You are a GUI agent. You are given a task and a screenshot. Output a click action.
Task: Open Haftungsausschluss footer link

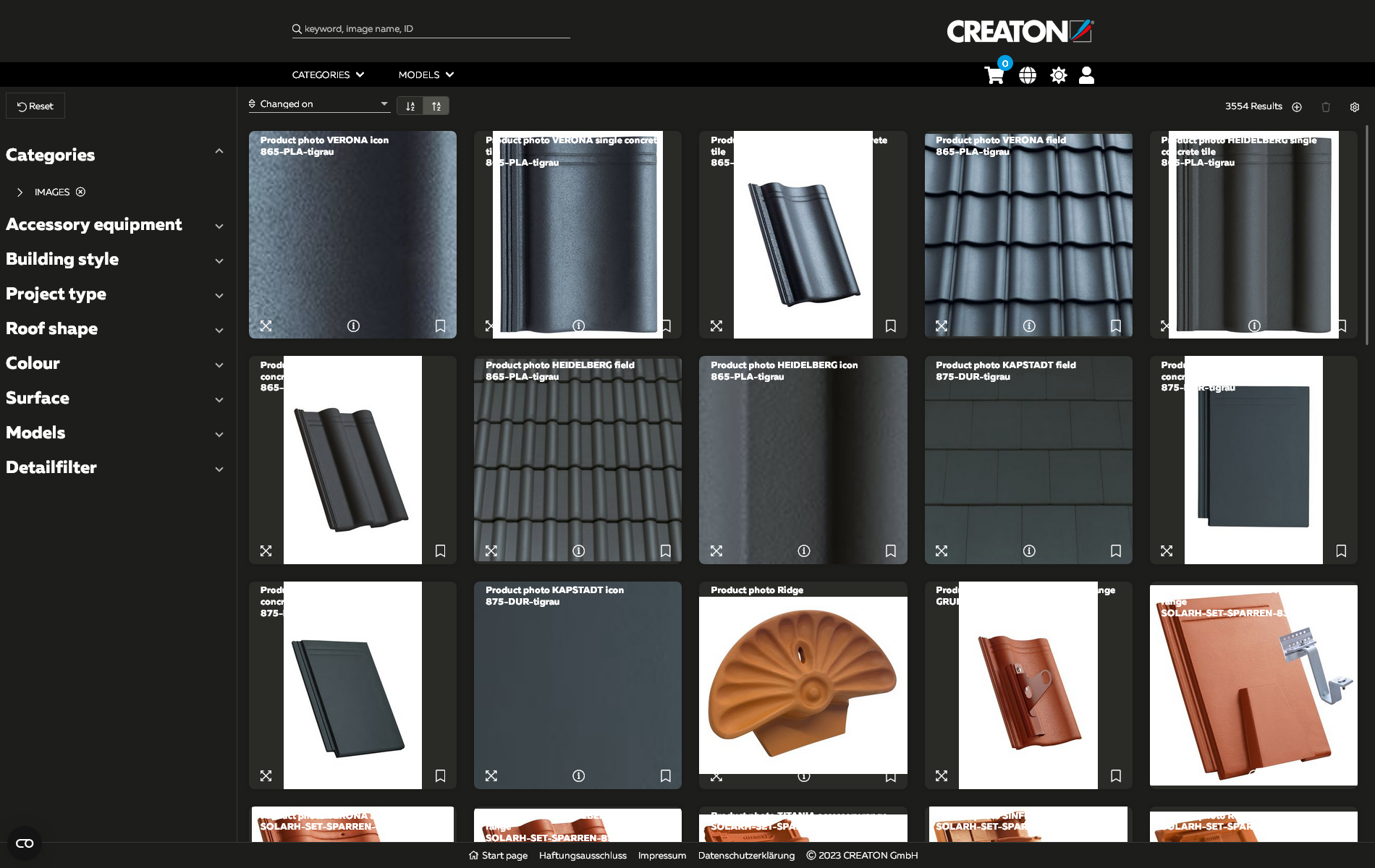coord(583,856)
